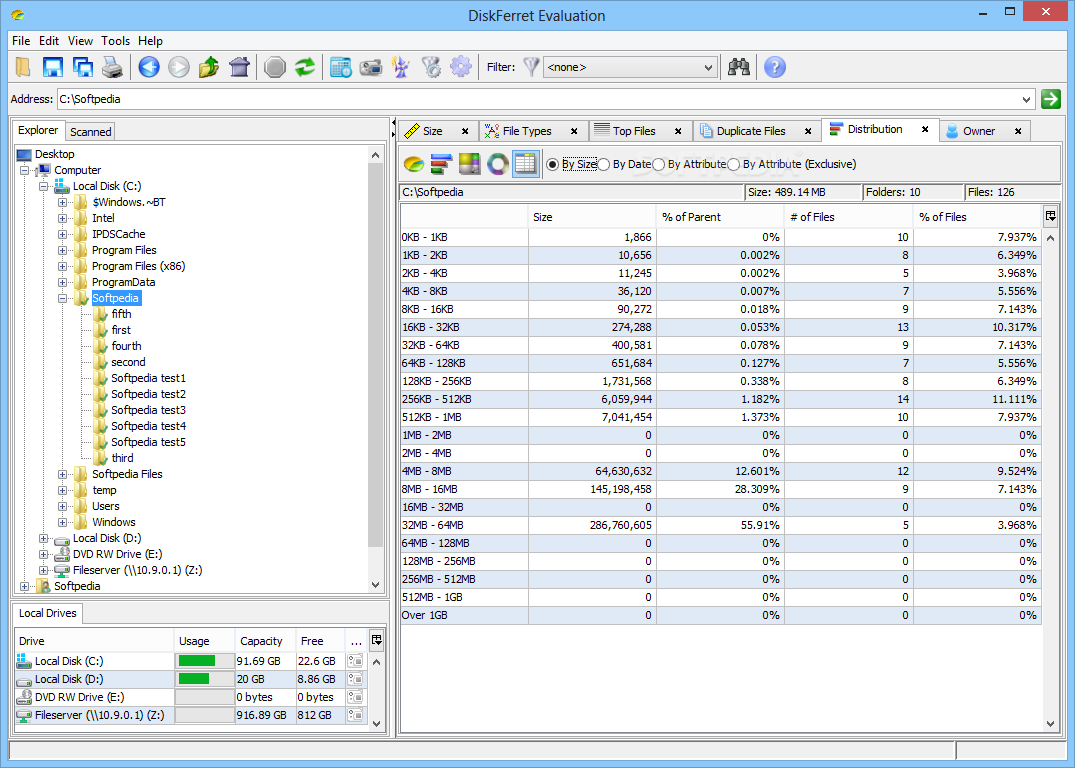Close the Distribution tab

(x=924, y=129)
